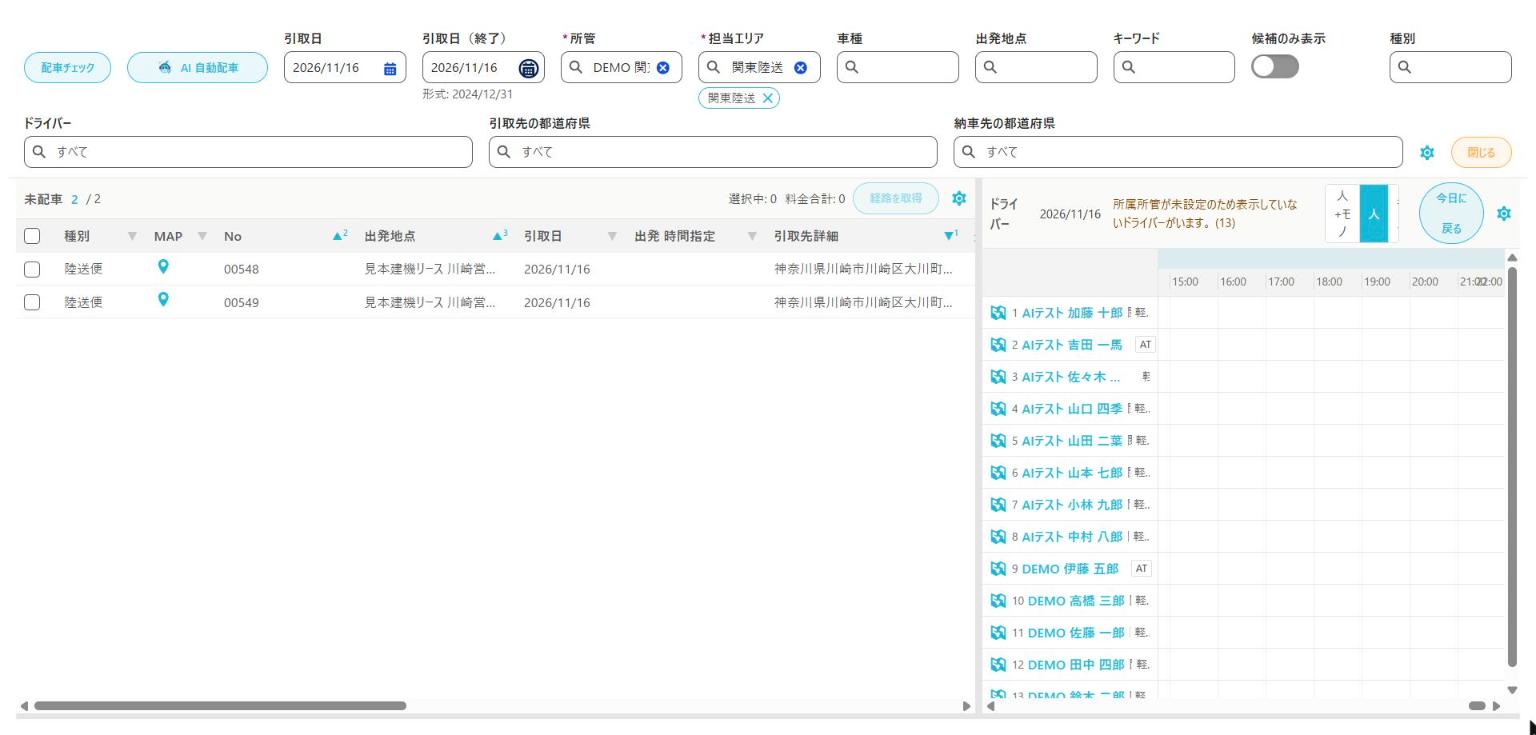Show map pin for order 00549
The width and height of the screenshot is (1536, 735).
tap(163, 301)
